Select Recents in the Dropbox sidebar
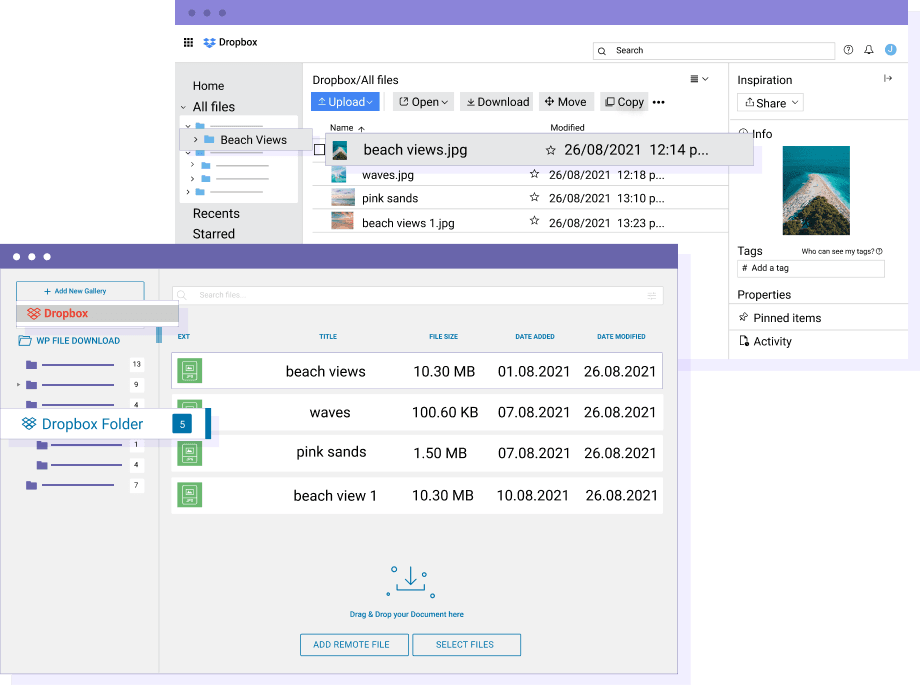This screenshot has width=920, height=685. [218, 213]
